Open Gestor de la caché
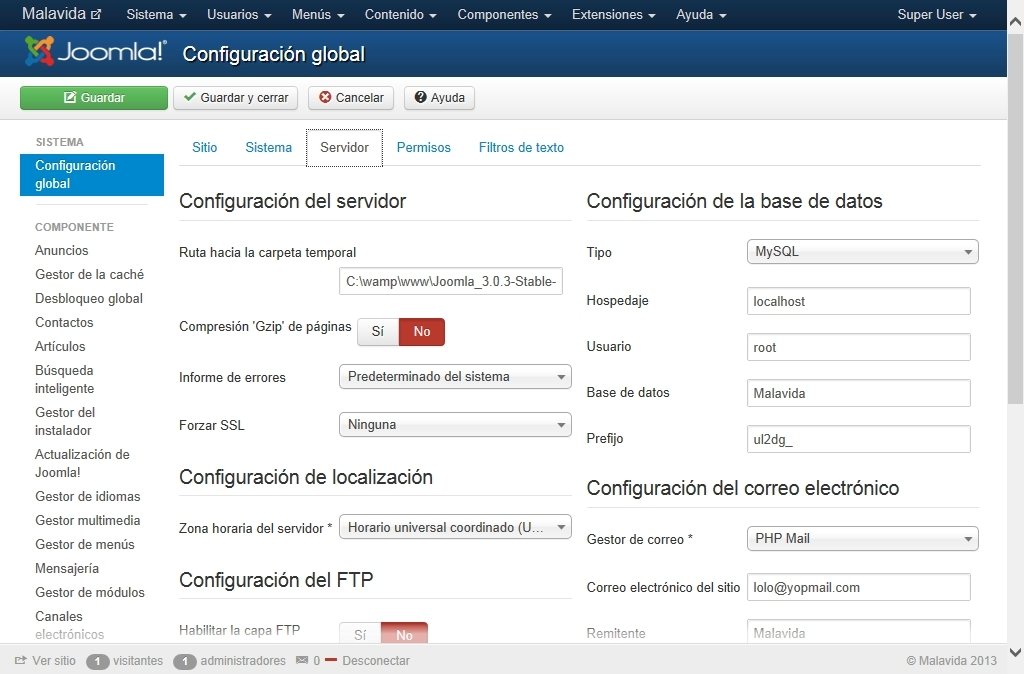 pyautogui.click(x=89, y=274)
